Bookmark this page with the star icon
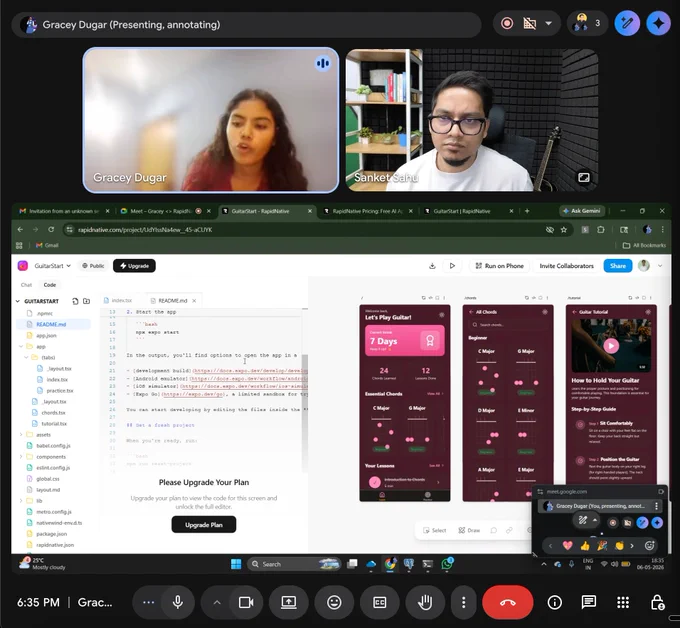This screenshot has width=680, height=628. [x=563, y=230]
